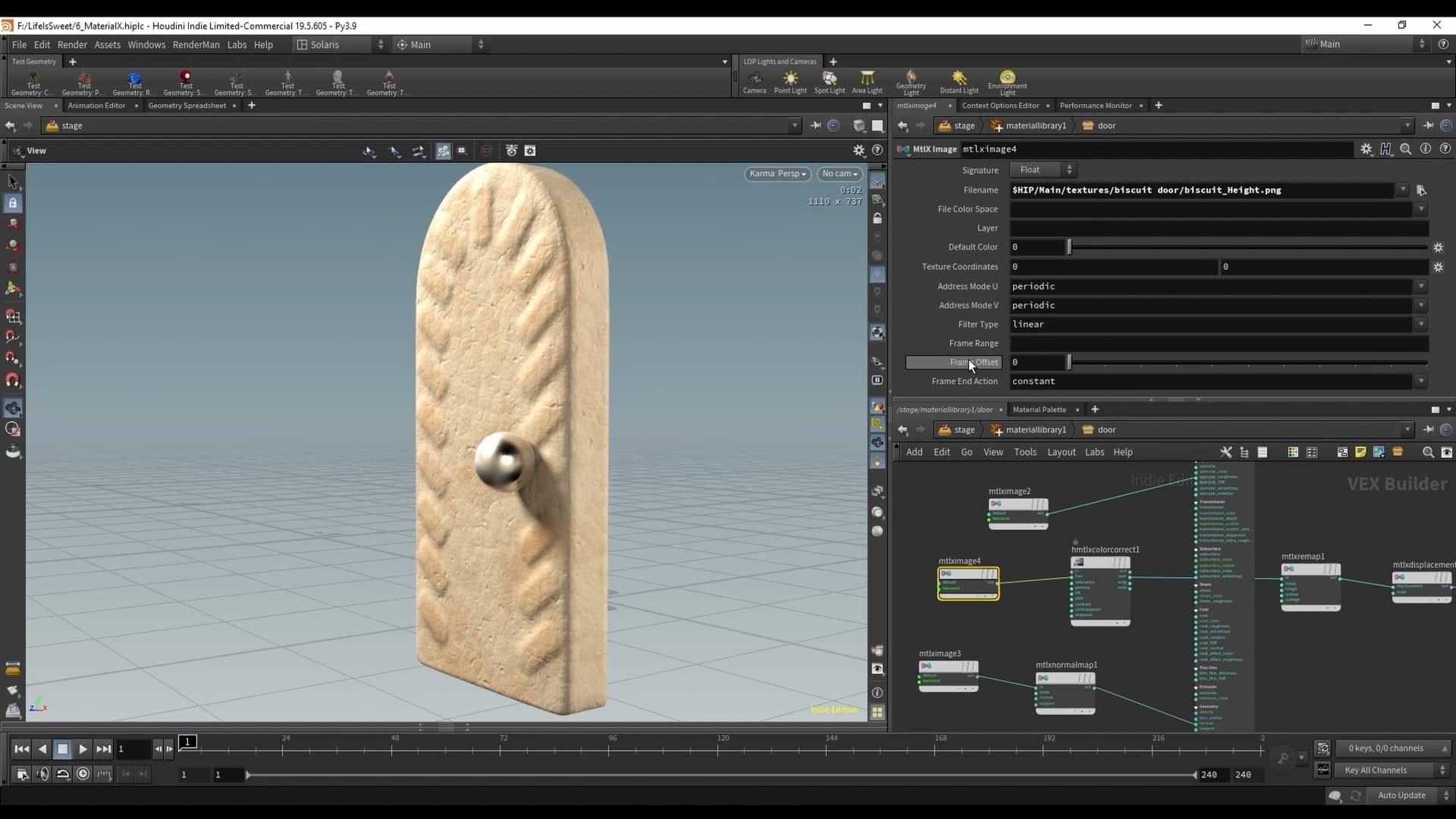The height and width of the screenshot is (819, 1456).
Task: Open the Karma Persp camera menu
Action: (x=777, y=174)
